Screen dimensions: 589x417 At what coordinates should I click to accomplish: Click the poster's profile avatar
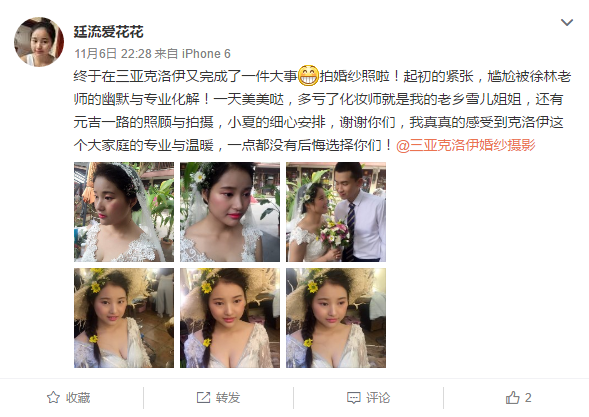point(39,42)
